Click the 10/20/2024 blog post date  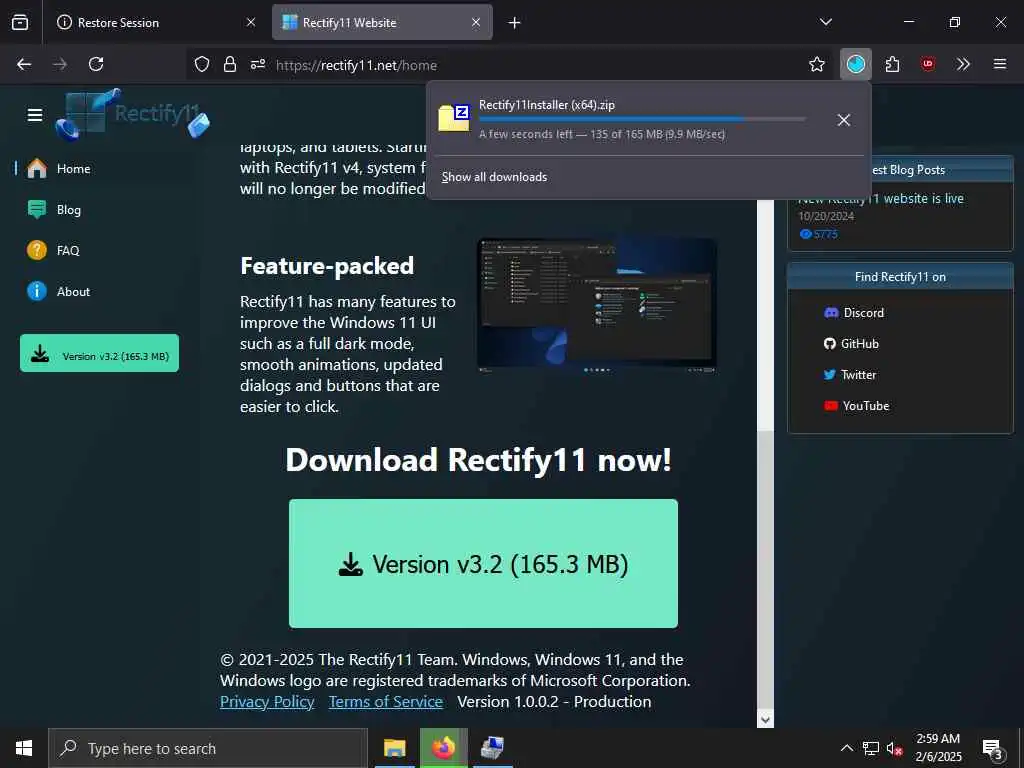[826, 216]
